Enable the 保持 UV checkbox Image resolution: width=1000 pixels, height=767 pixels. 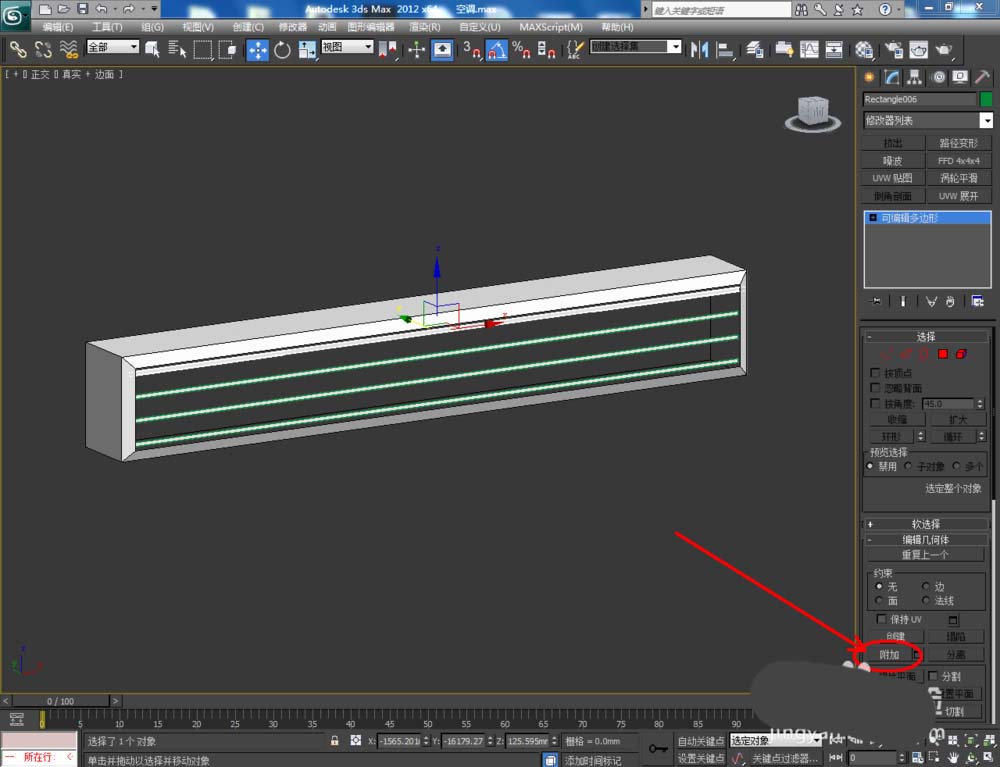tap(881, 619)
